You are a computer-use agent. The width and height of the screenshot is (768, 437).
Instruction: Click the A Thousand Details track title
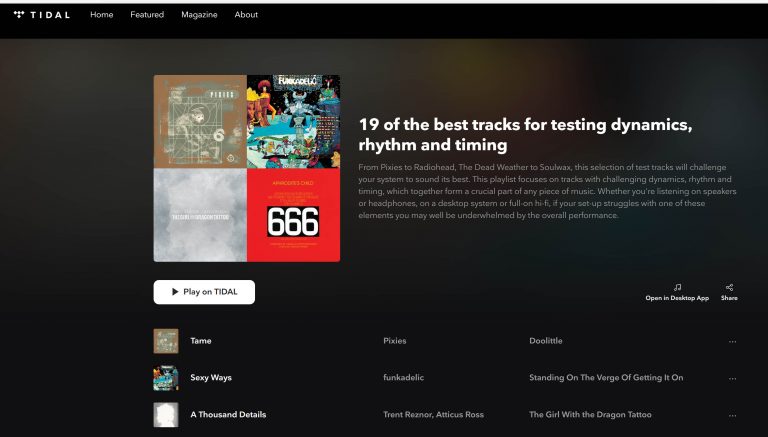[228, 414]
